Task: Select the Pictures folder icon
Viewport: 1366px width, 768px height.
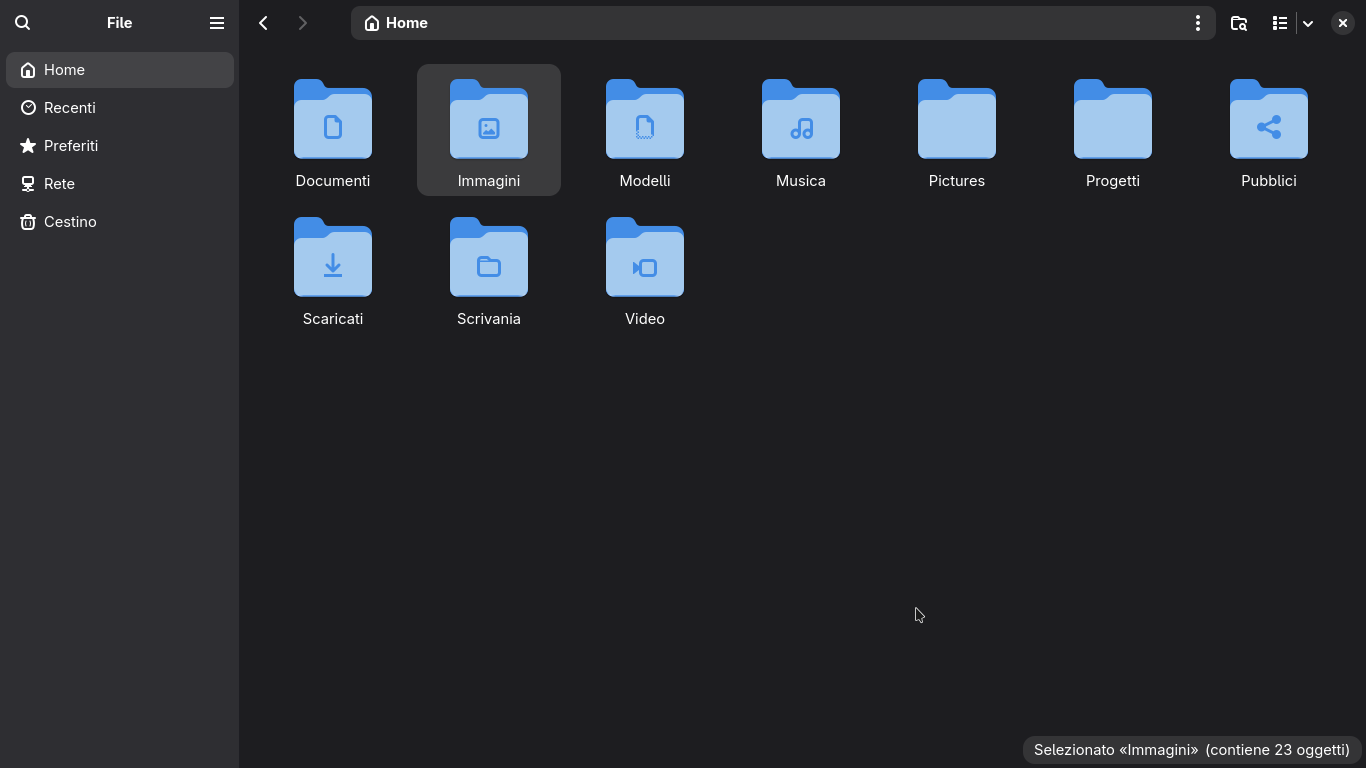Action: pos(957,119)
